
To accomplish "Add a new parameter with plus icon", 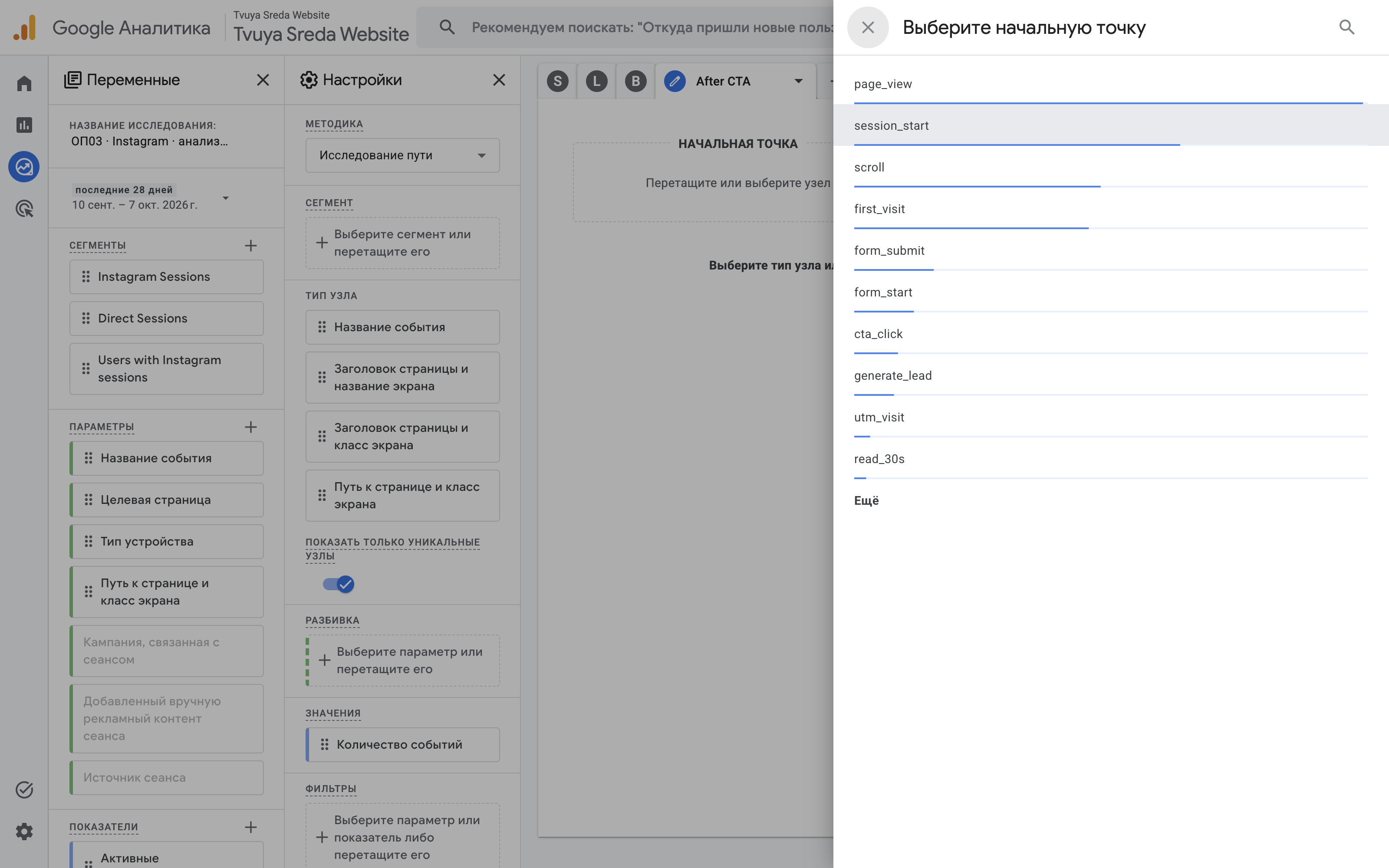I will point(251,427).
